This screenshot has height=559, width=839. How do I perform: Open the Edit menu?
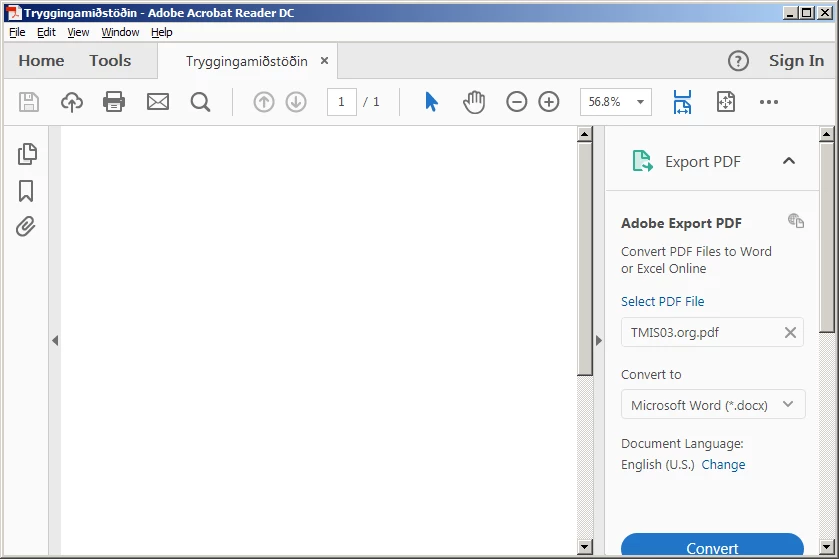47,32
